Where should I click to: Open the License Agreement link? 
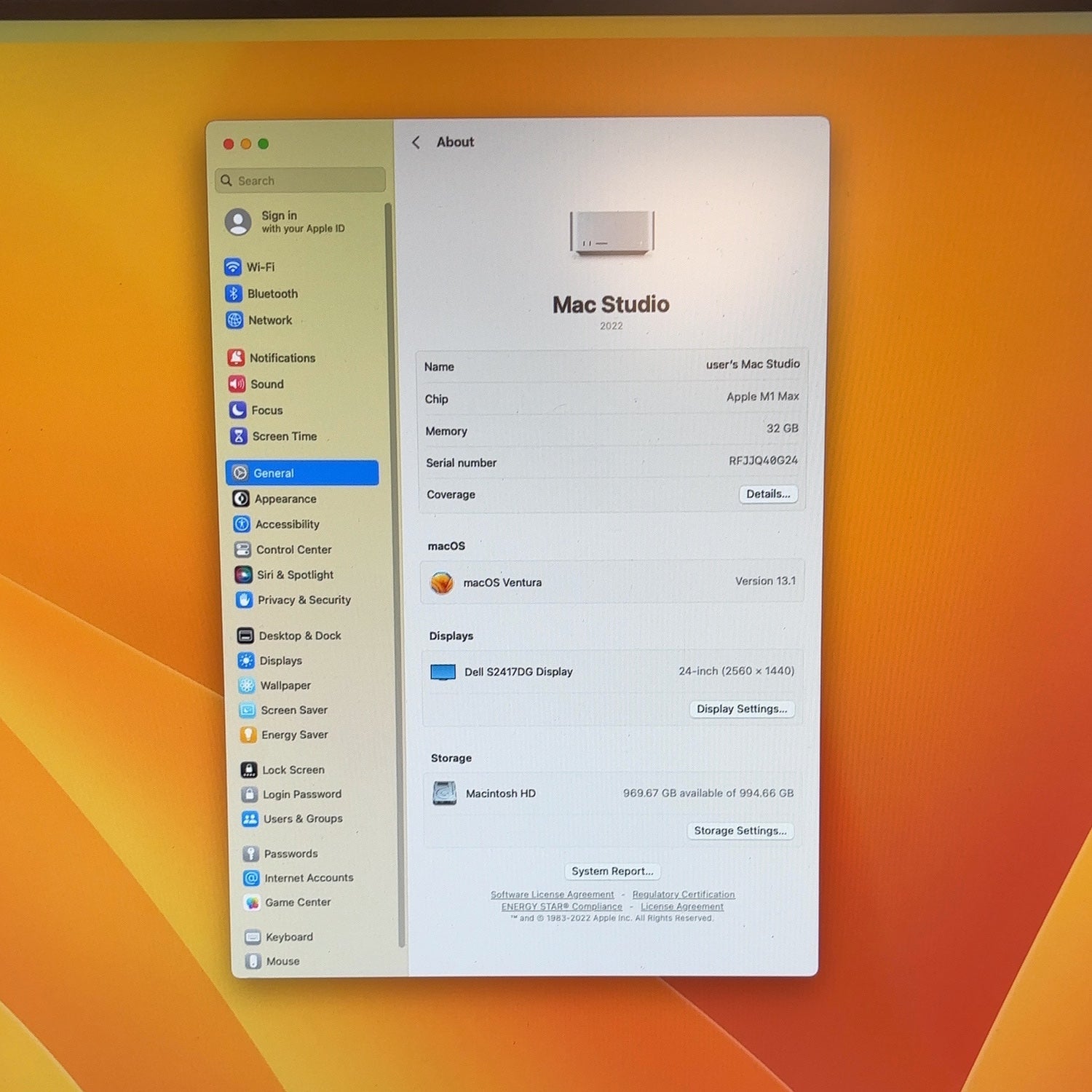pos(682,907)
